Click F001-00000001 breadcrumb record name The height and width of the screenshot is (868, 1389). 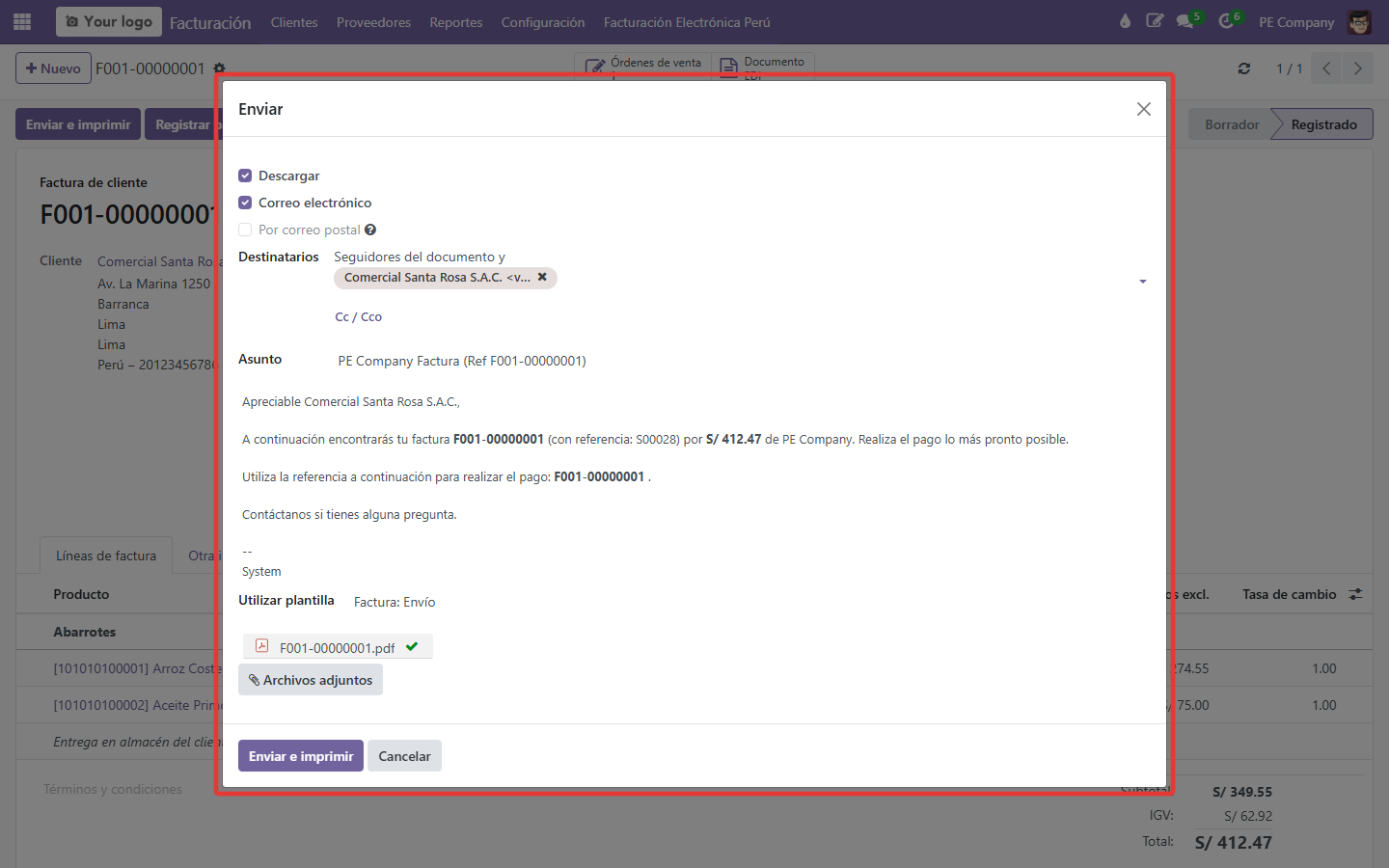coord(150,68)
